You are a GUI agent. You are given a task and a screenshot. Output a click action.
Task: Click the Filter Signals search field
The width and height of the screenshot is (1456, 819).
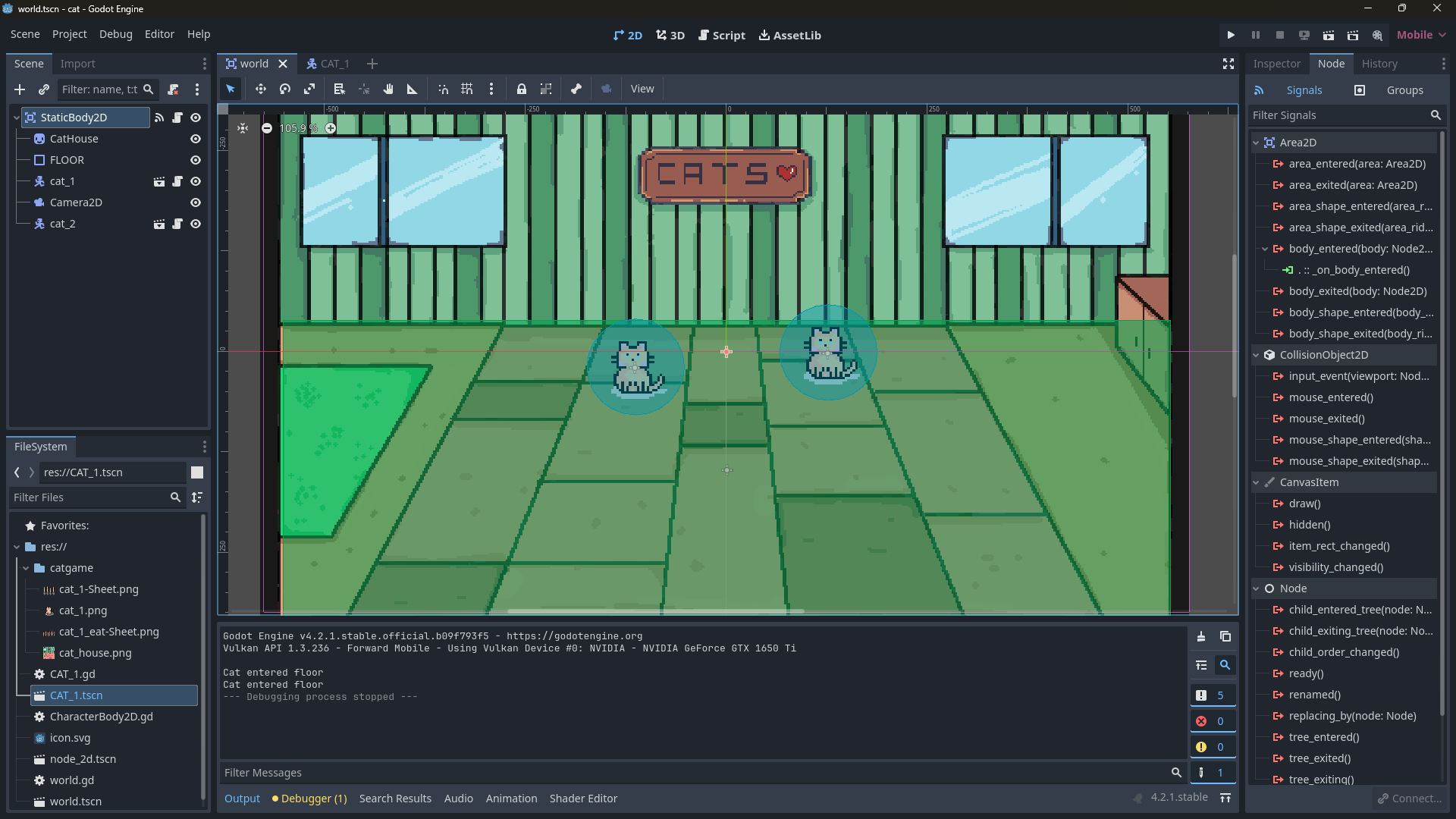pos(1338,115)
